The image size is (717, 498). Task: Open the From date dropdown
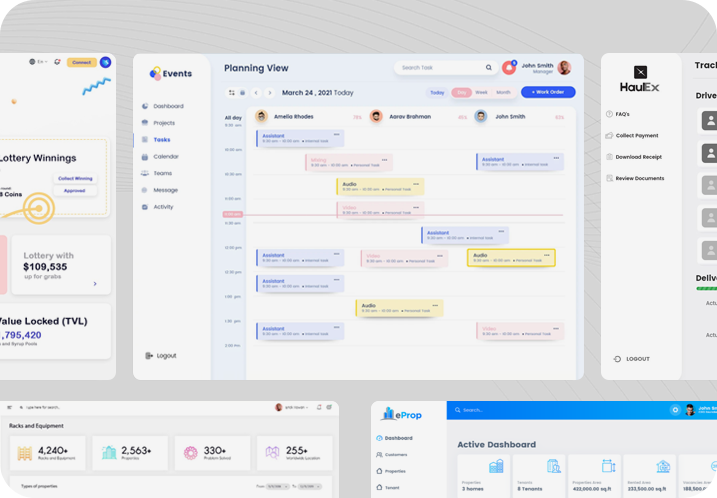277,487
